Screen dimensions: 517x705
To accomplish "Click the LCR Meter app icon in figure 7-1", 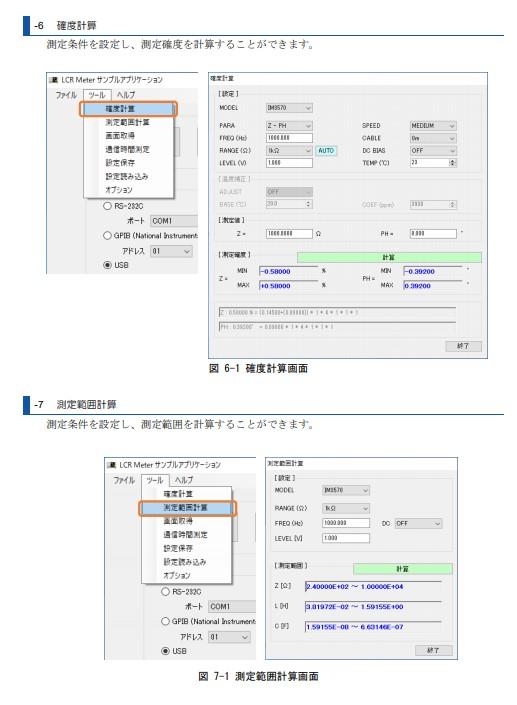I will (x=111, y=465).
